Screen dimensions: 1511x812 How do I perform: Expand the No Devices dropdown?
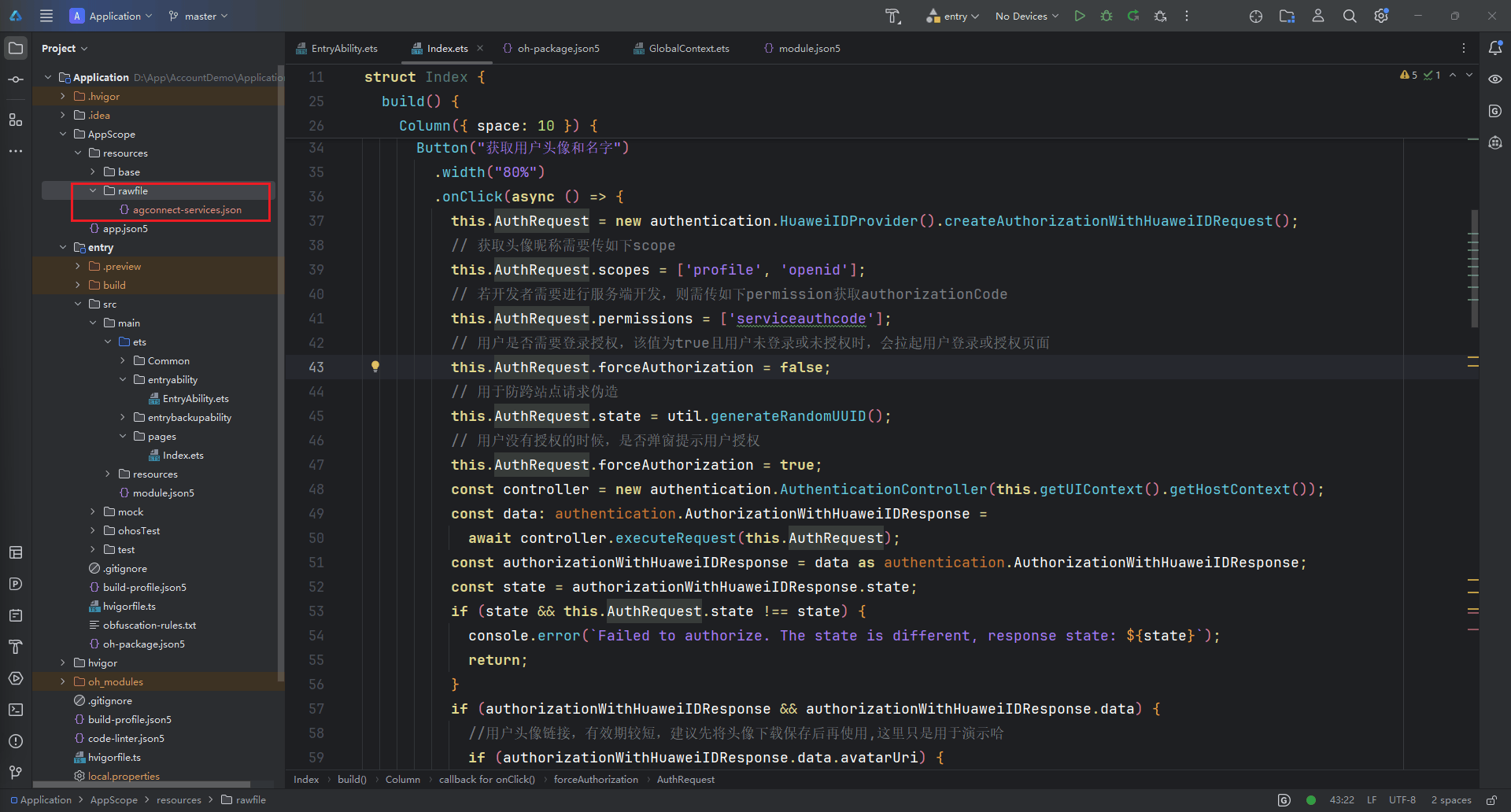pyautogui.click(x=1027, y=16)
